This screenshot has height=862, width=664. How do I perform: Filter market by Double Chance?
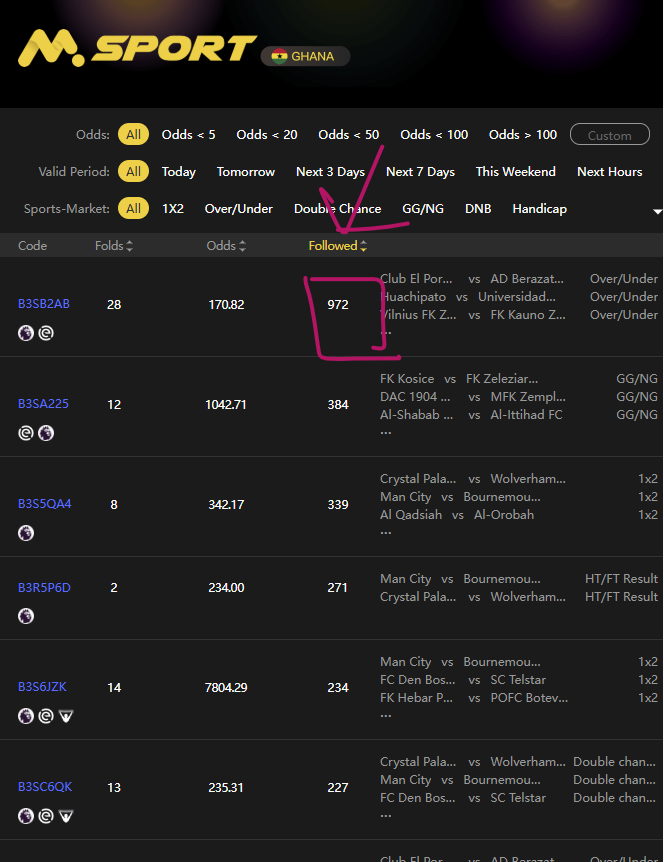[x=337, y=208]
